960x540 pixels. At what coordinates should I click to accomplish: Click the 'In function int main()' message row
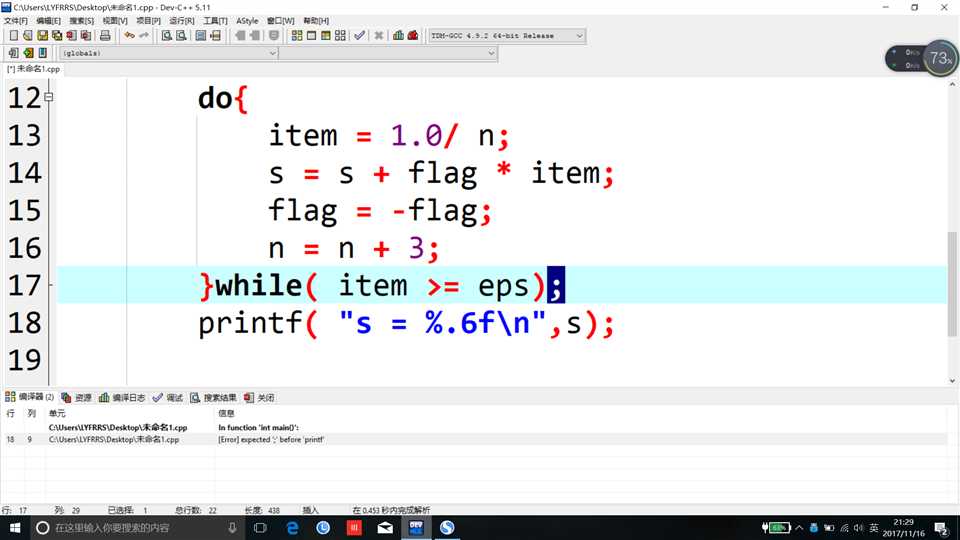pyautogui.click(x=474, y=427)
